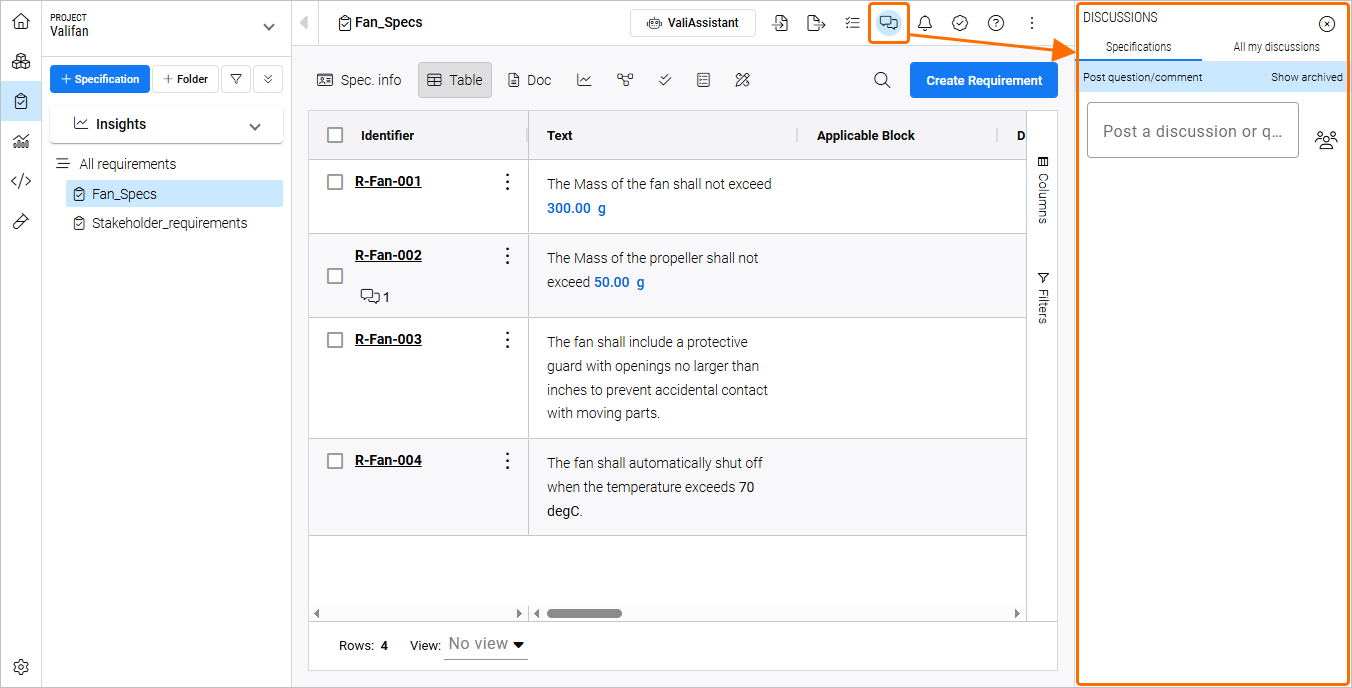Click the horizontal scrollbar thumb under Text column

584,613
